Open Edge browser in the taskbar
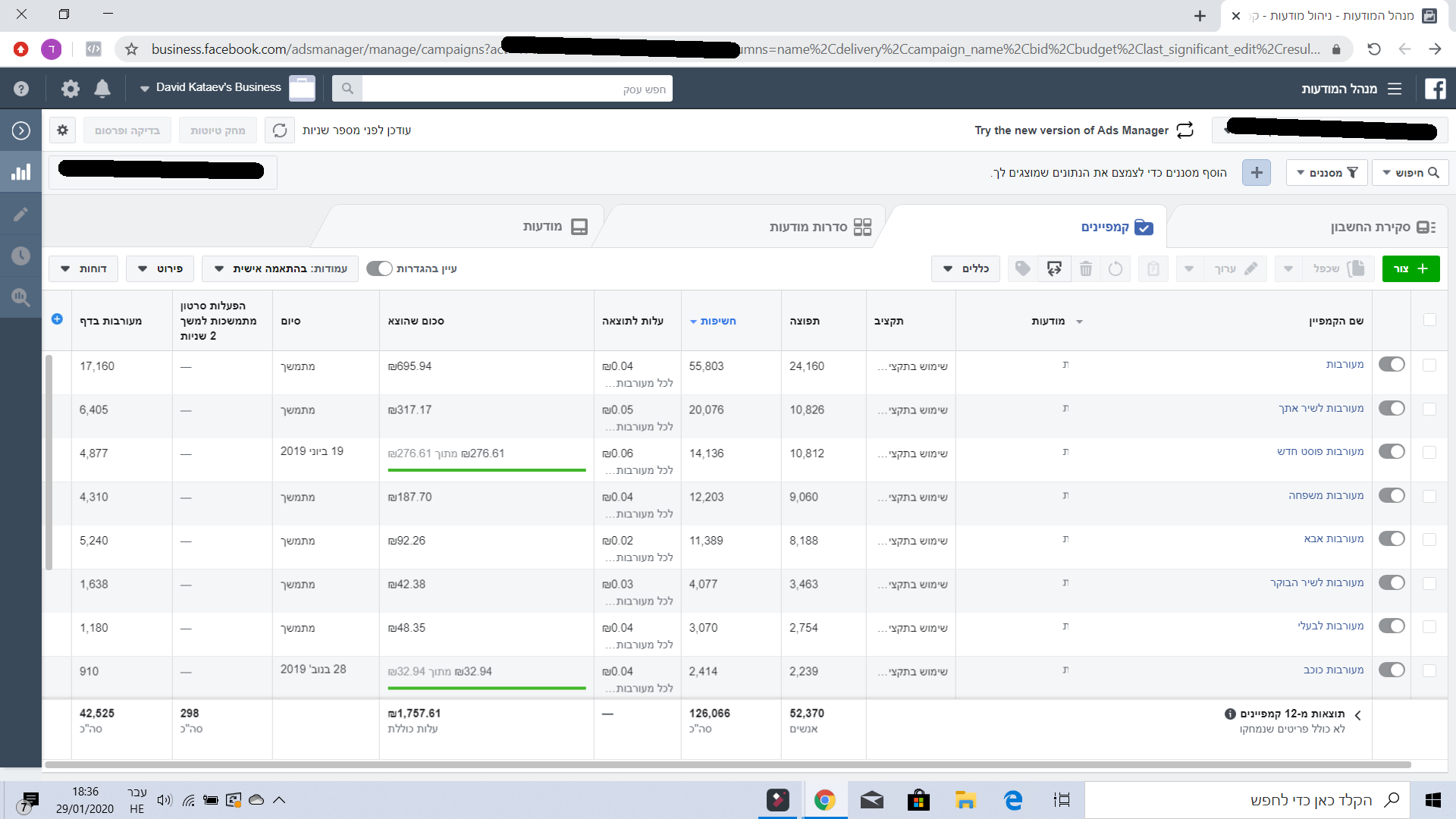The width and height of the screenshot is (1456, 819). 1013,800
